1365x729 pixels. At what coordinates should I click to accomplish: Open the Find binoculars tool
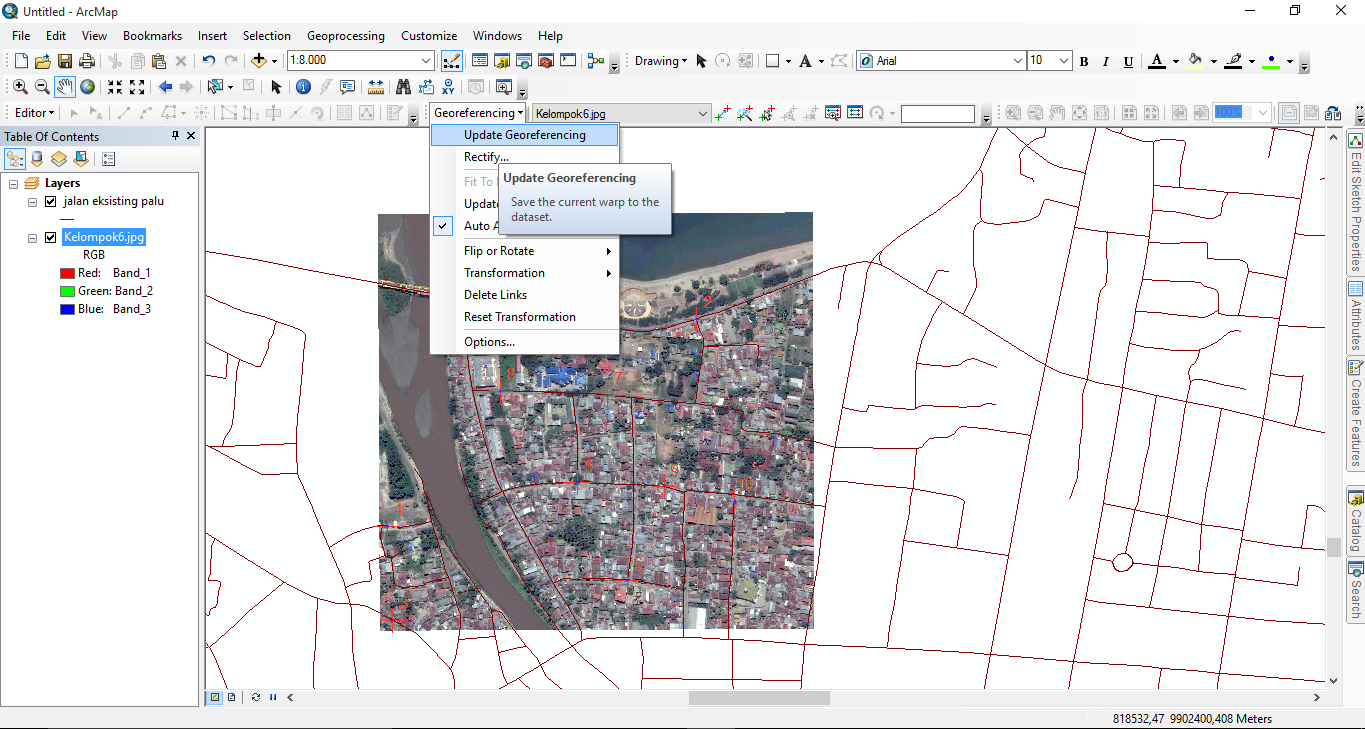pos(403,87)
